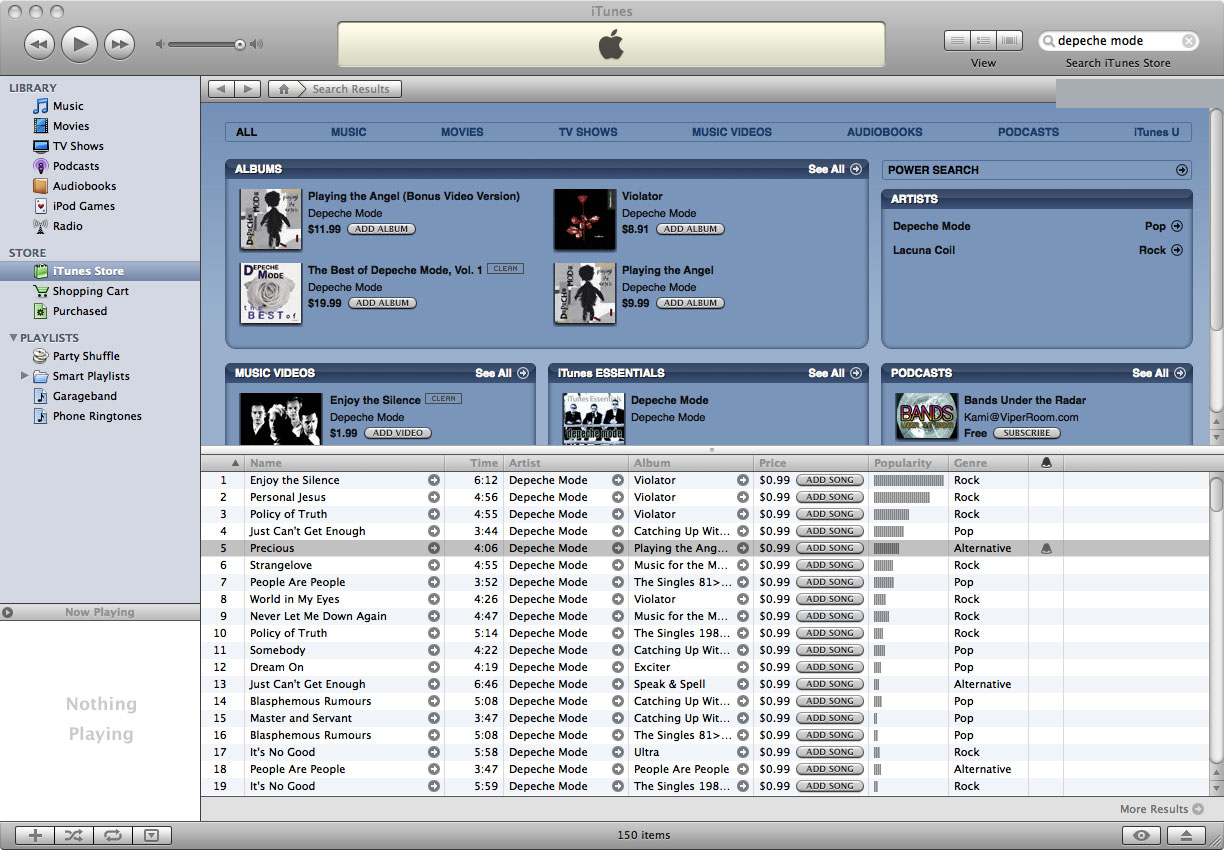Clear the search field text
Viewport: 1224px width, 850px height.
click(x=1188, y=41)
